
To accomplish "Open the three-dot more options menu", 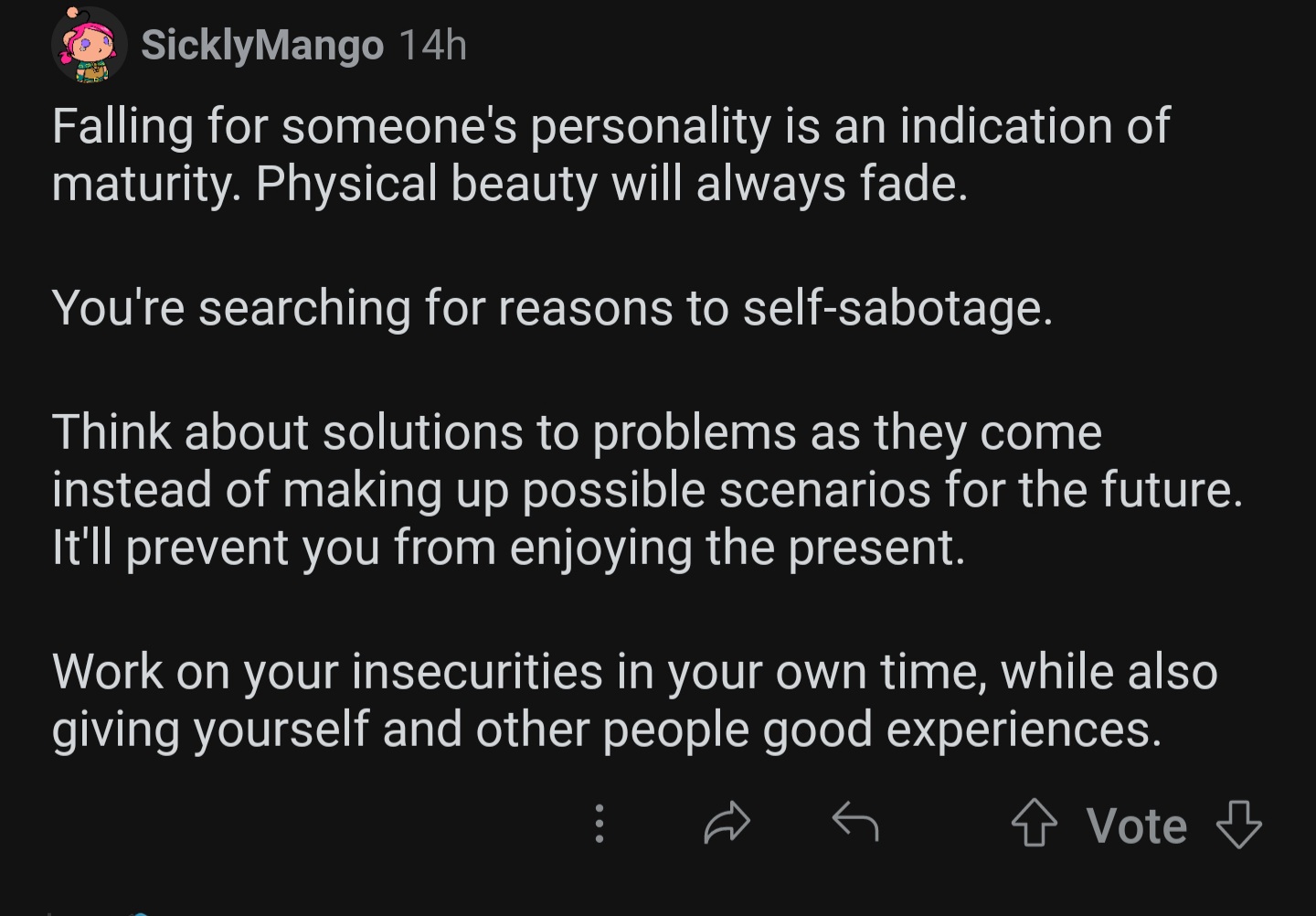I will click(599, 823).
